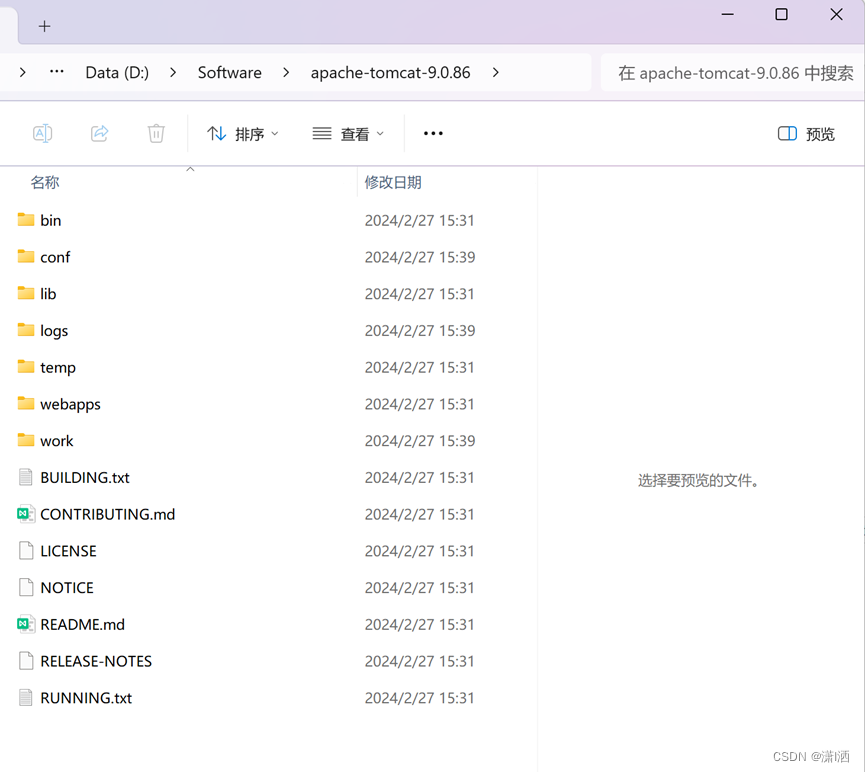Image resolution: width=865 pixels, height=772 pixels.
Task: Open the View (查看) dropdown
Action: 348,134
